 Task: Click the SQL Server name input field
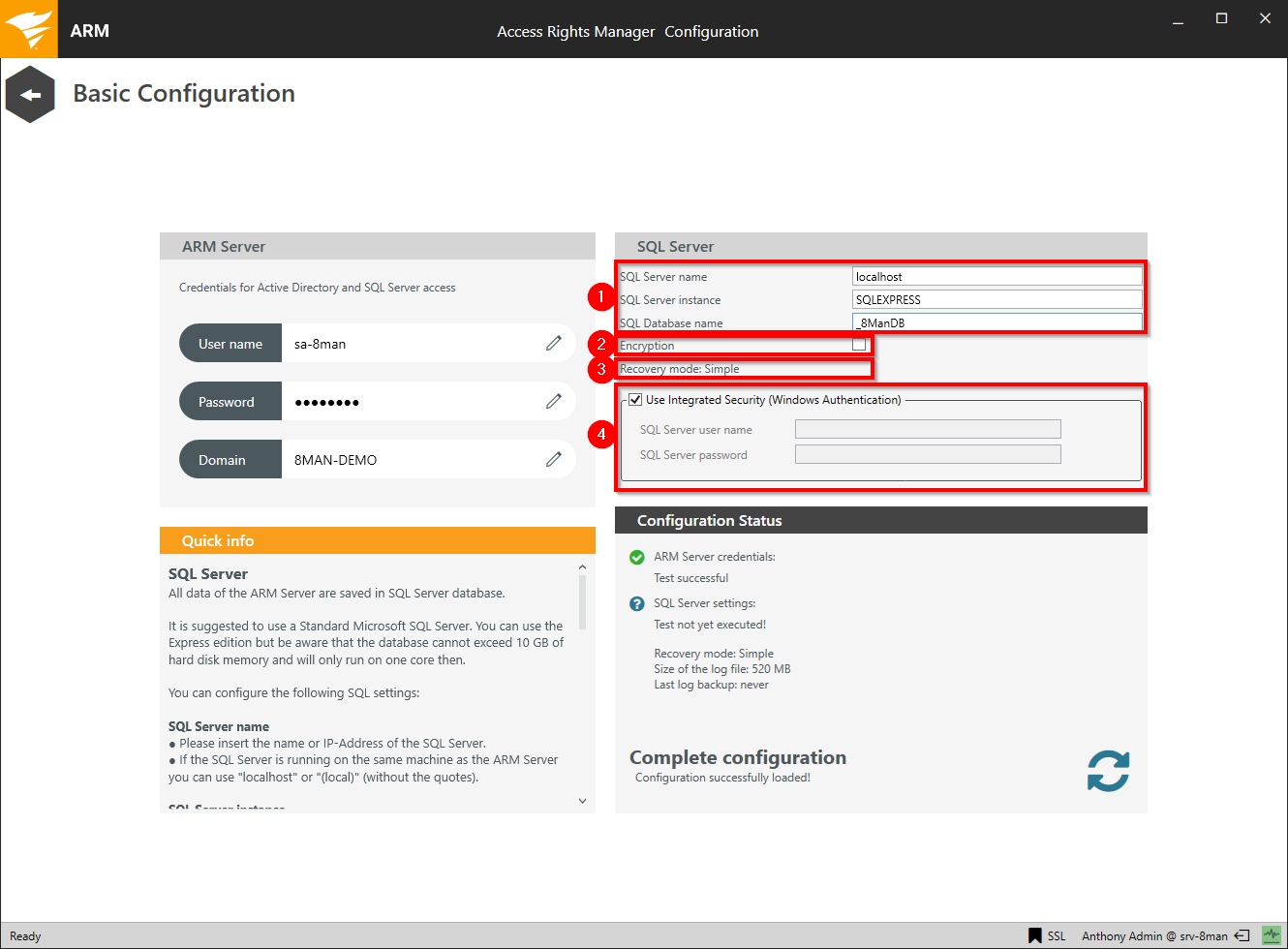point(996,276)
